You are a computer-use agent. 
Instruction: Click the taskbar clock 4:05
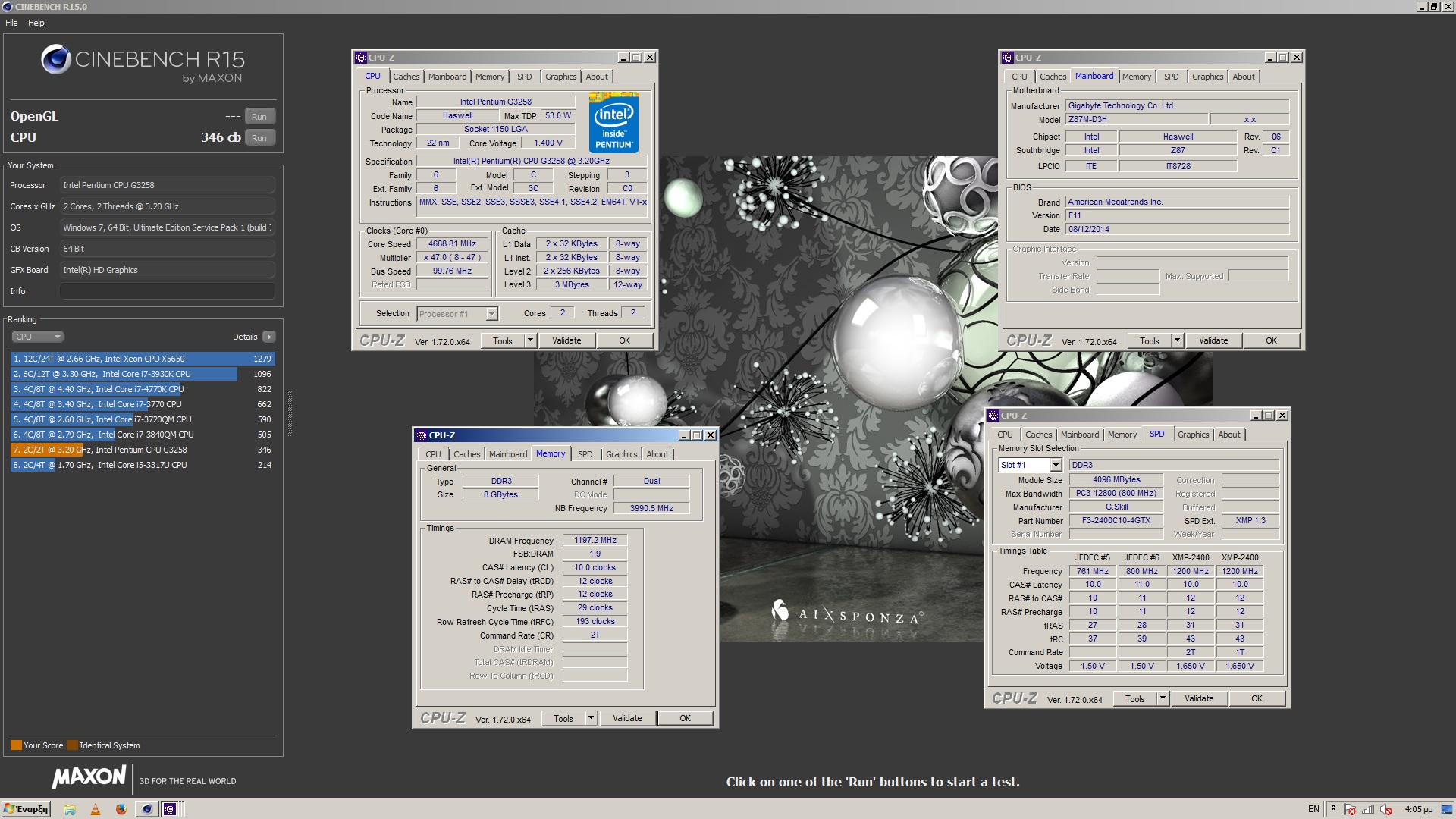point(1418,809)
